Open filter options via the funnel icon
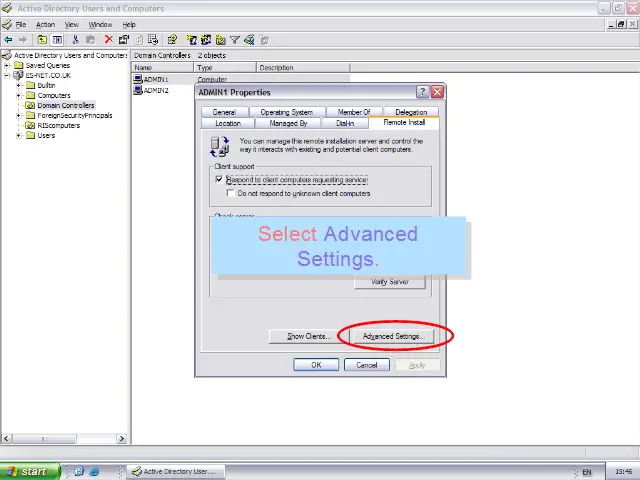The image size is (640, 480). [235, 40]
